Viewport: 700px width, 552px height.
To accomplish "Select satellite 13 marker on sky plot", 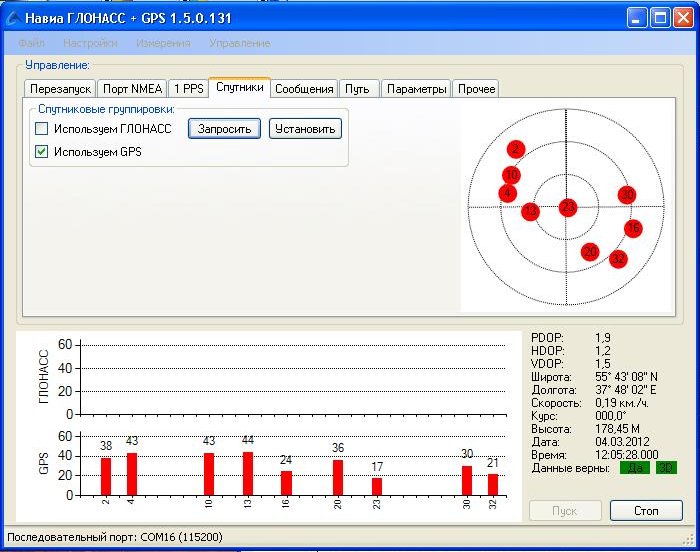I will (x=530, y=210).
